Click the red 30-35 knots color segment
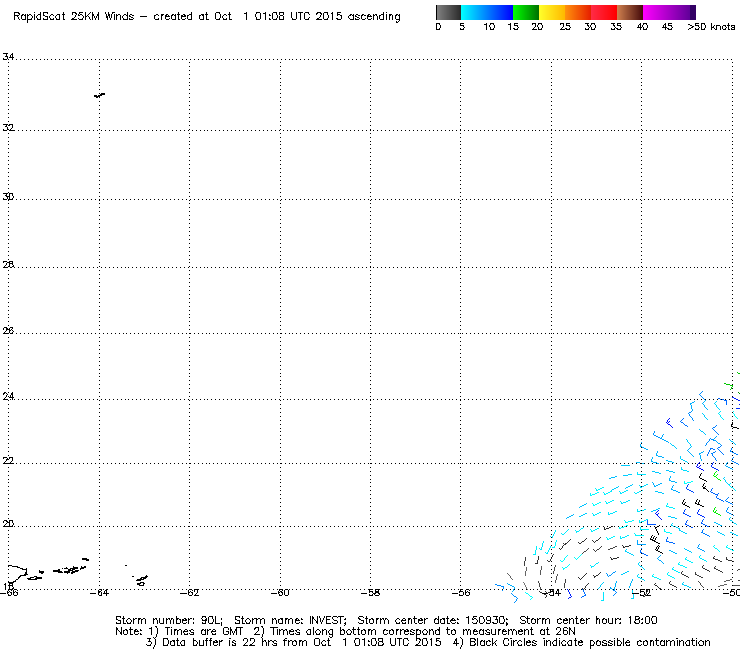 [x=604, y=12]
